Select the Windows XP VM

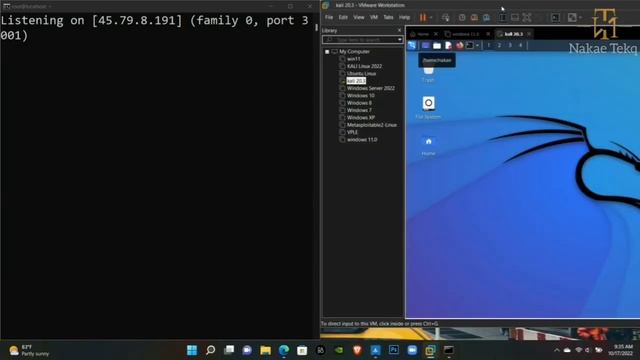361,118
